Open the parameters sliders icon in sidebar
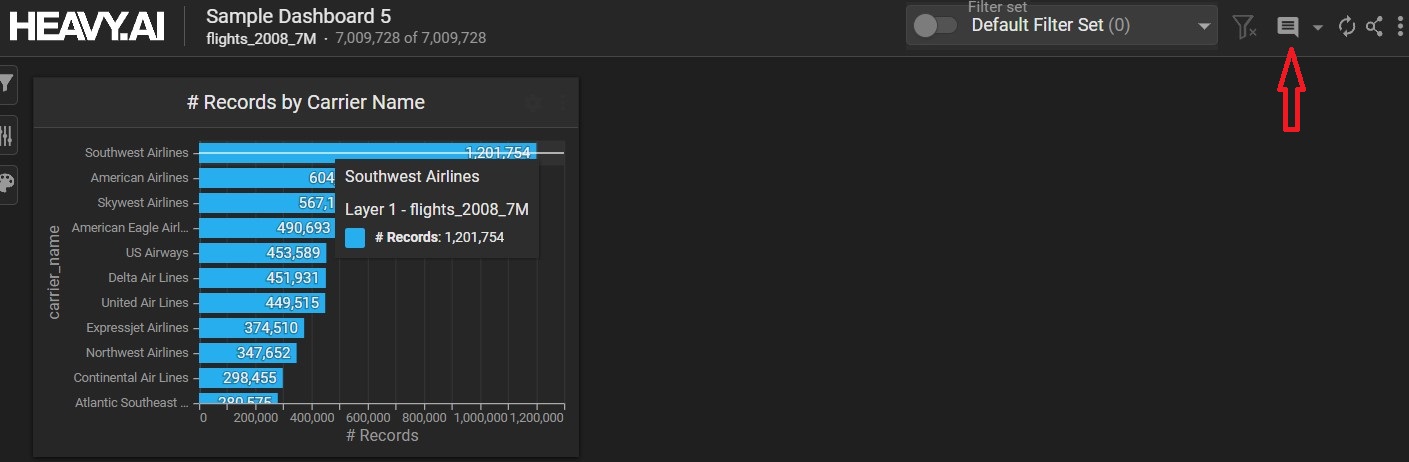Image resolution: width=1409 pixels, height=462 pixels. [x=6, y=135]
